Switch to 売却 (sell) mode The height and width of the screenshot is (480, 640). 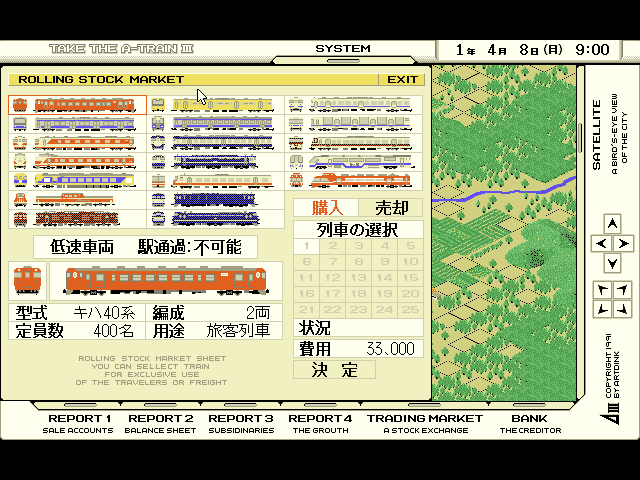point(391,208)
